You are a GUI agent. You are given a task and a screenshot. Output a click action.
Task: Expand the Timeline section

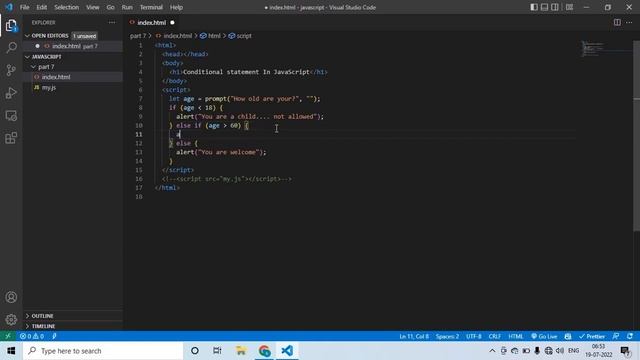point(43,326)
